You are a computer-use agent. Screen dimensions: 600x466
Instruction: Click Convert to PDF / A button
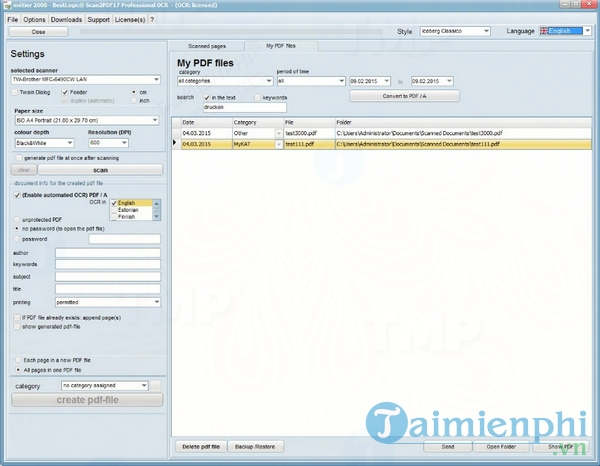404,96
